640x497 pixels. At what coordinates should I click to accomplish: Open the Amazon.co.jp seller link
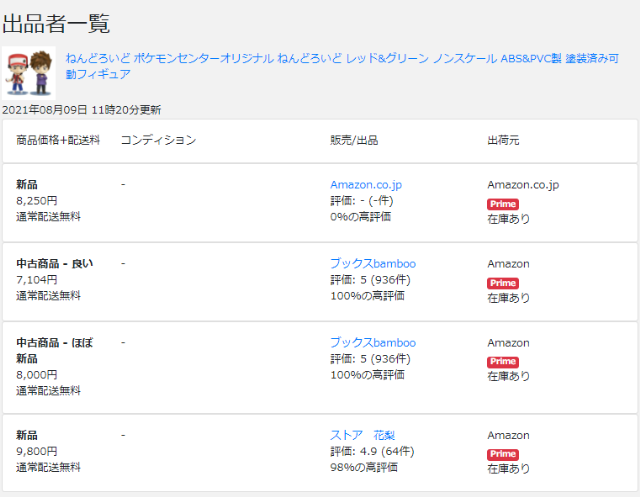click(366, 185)
